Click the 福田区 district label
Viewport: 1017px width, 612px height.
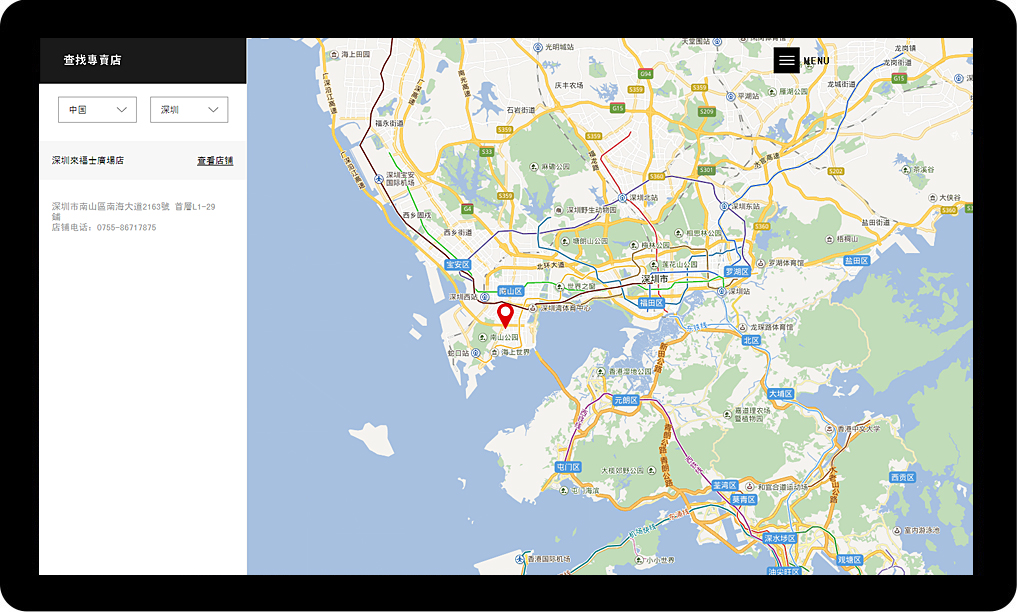[651, 303]
